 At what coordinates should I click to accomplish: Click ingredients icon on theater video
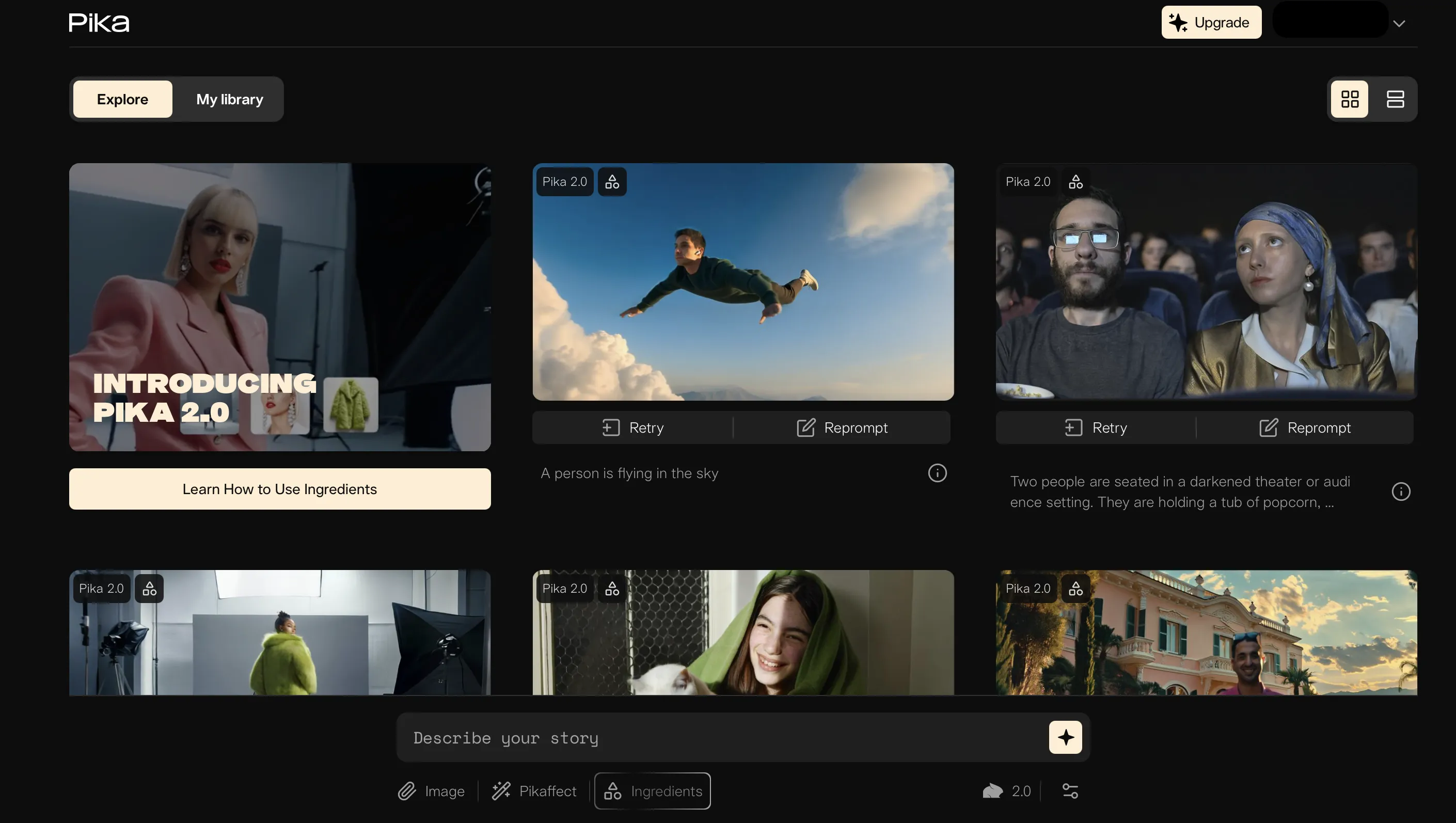(x=1075, y=182)
